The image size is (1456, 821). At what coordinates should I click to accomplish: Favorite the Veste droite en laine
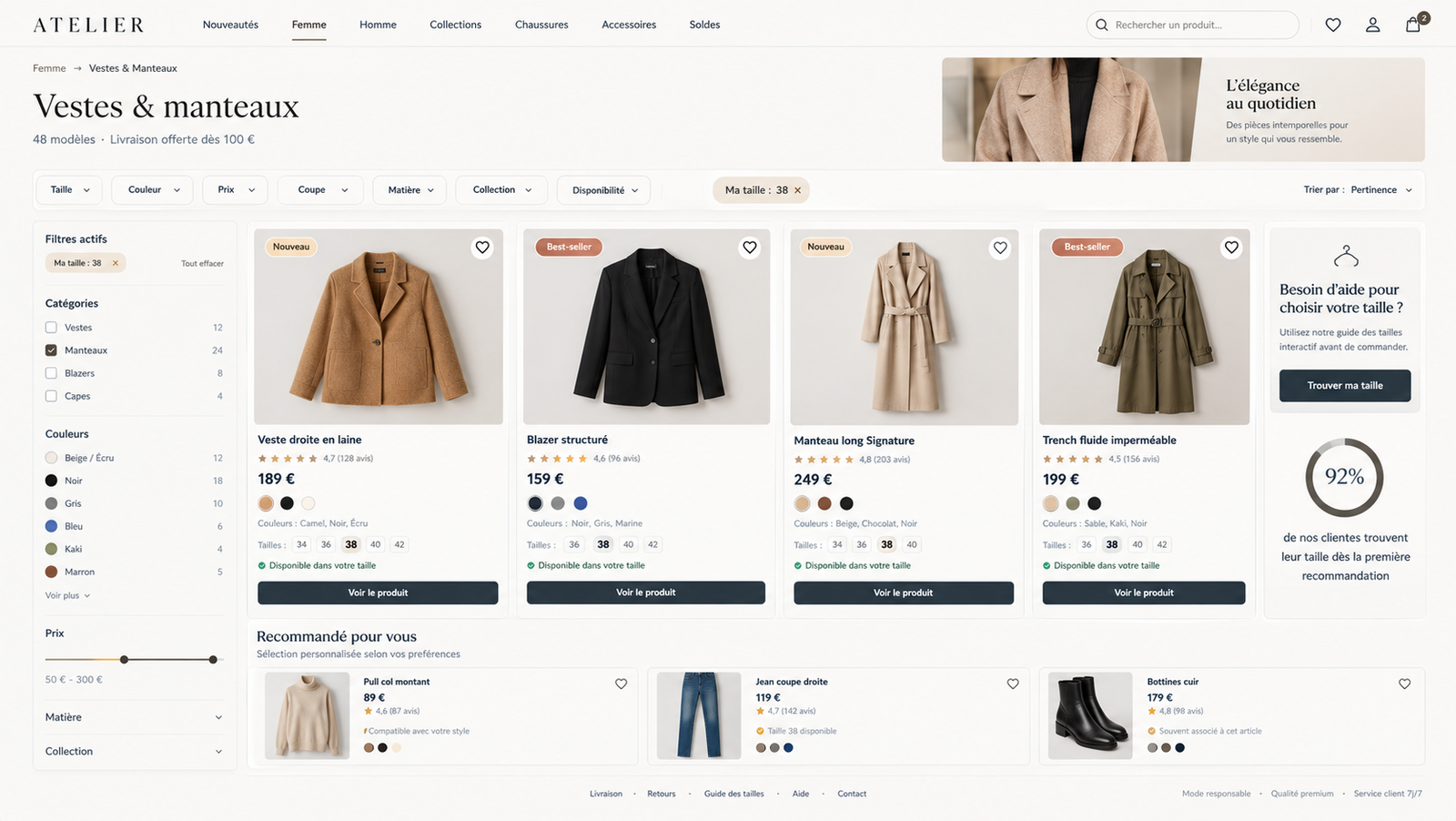482,247
